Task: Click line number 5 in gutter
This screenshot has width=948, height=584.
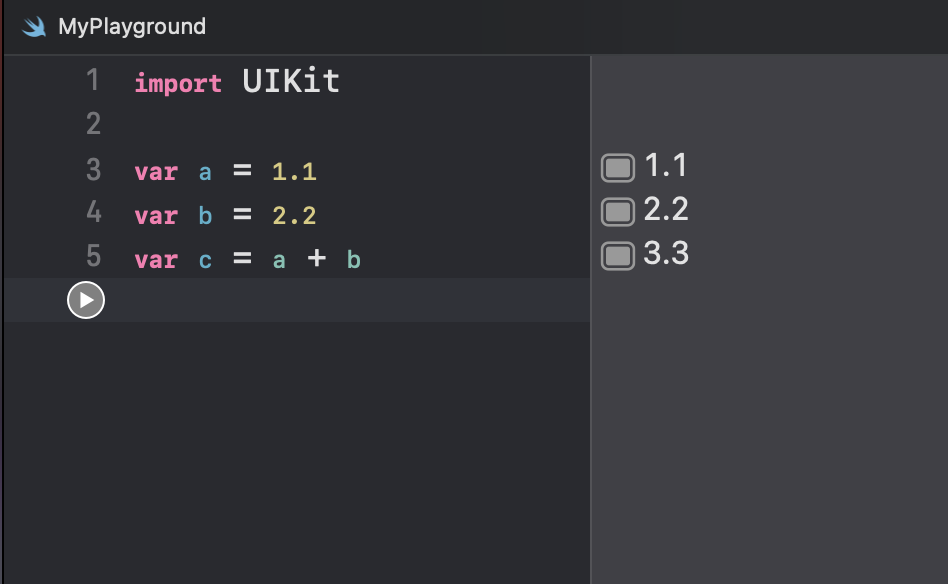Action: 93,256
